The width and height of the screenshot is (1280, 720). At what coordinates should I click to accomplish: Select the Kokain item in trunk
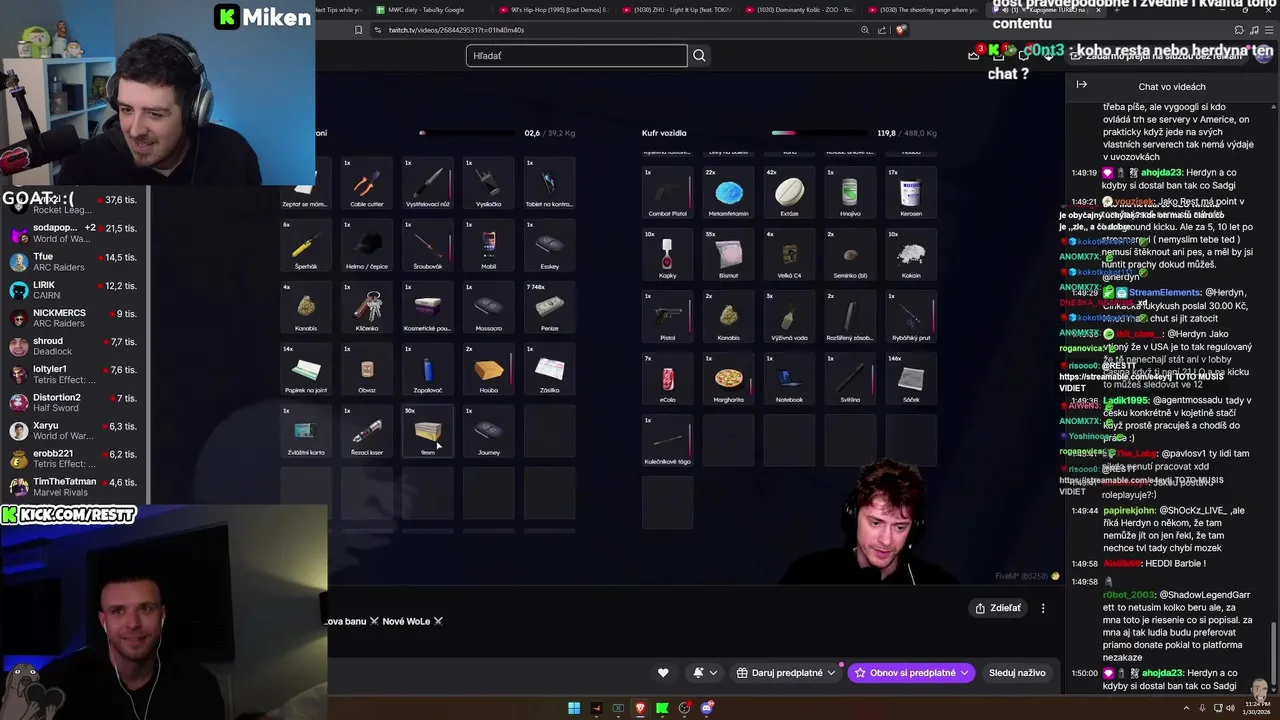pos(911,254)
